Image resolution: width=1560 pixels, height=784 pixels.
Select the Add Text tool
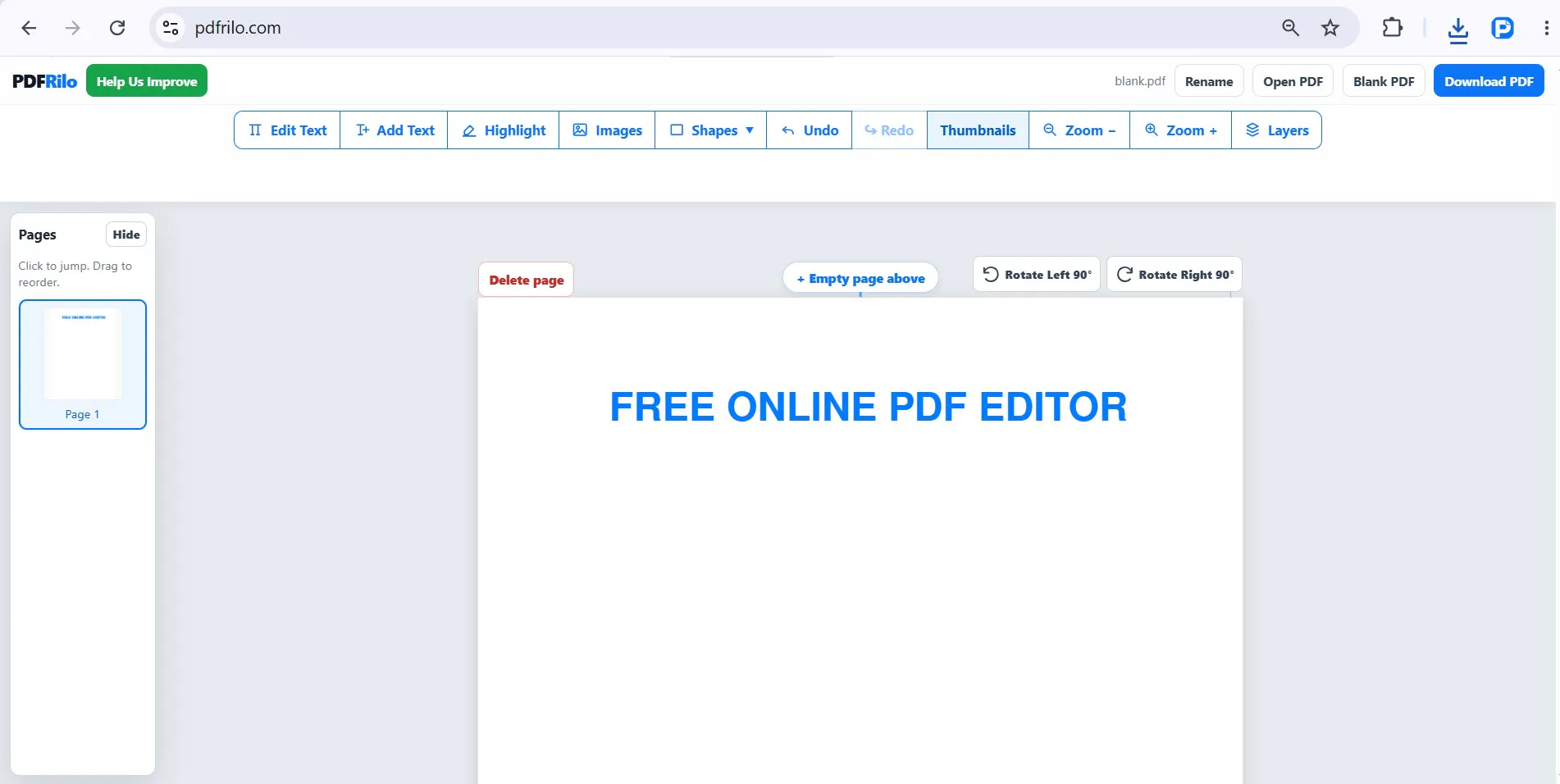tap(395, 130)
